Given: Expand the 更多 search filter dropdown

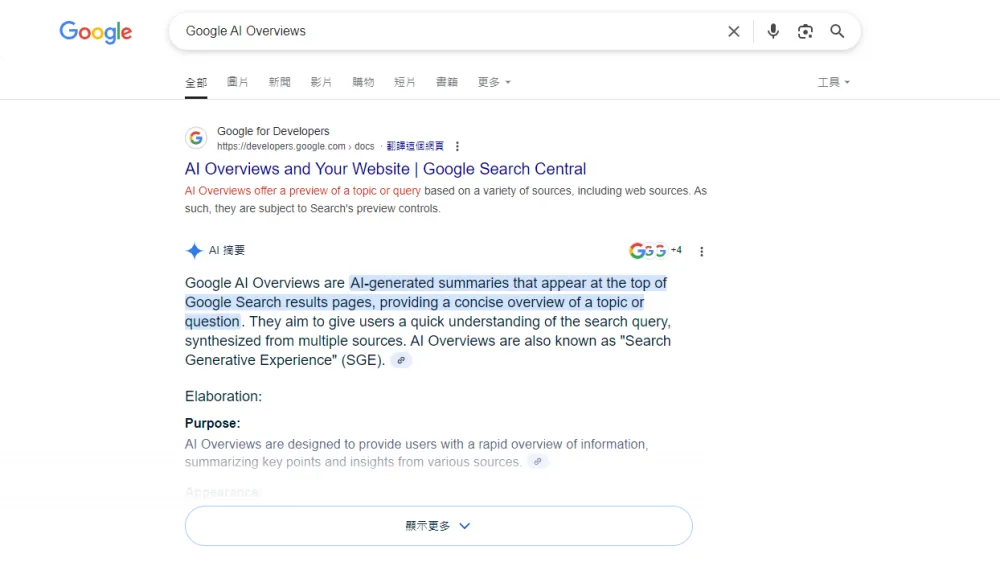Looking at the screenshot, I should tap(494, 82).
